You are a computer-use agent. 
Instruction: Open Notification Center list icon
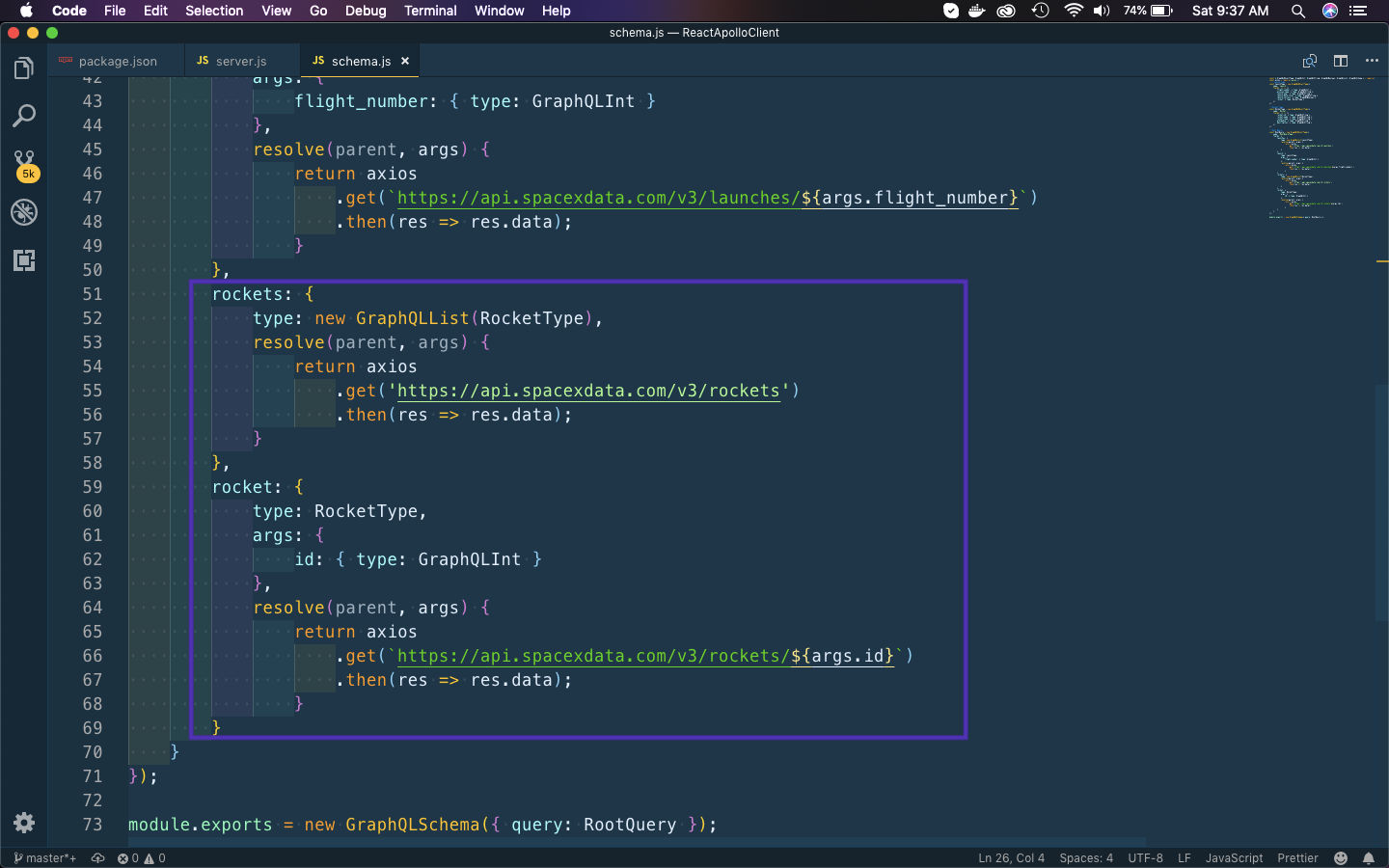(x=1358, y=11)
